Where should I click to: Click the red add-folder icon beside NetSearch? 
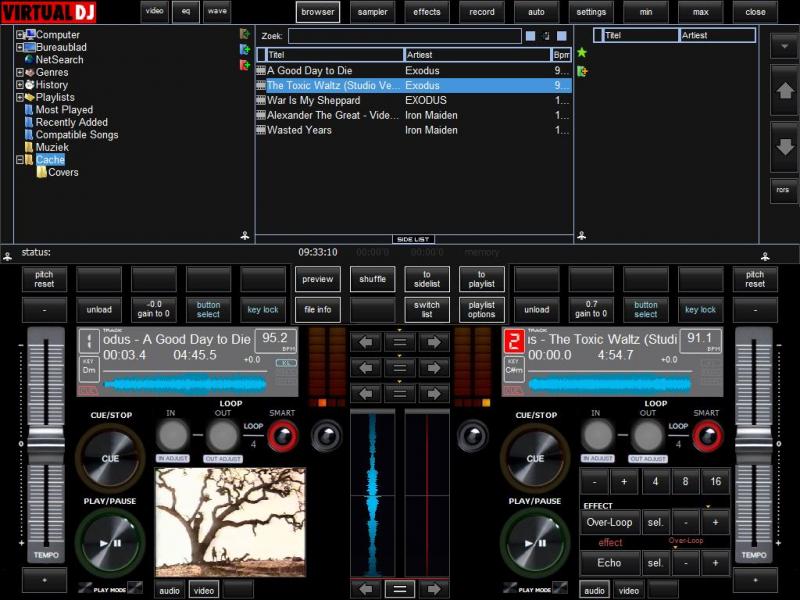(244, 65)
